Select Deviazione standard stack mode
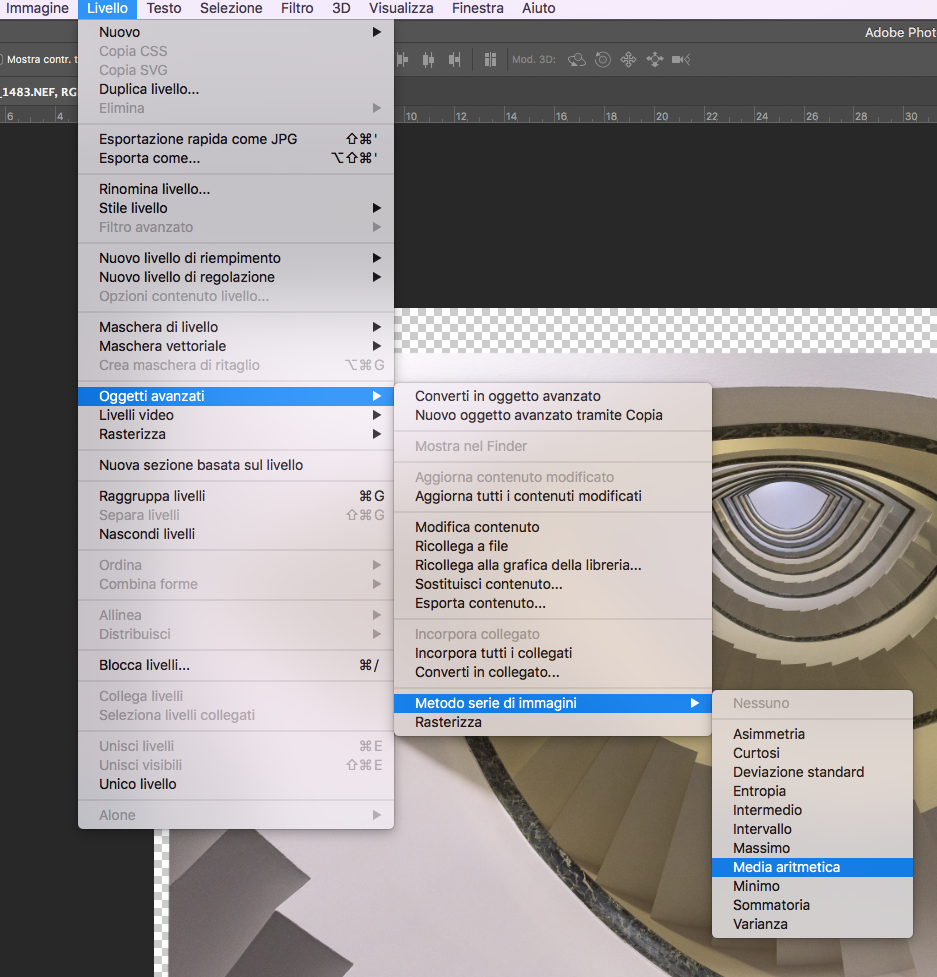This screenshot has width=937, height=977. coord(798,772)
